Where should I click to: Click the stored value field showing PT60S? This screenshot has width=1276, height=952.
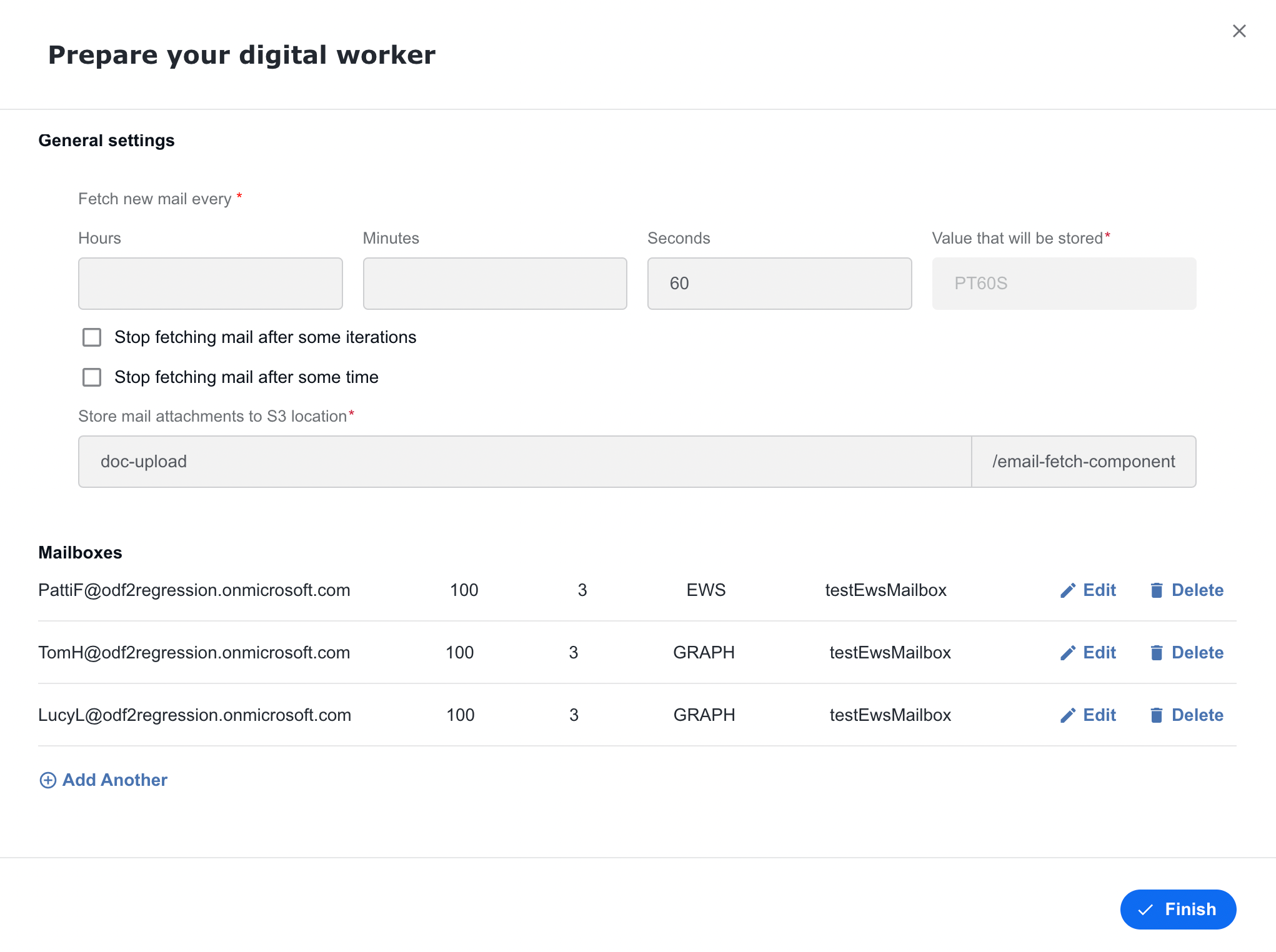[x=1064, y=284]
